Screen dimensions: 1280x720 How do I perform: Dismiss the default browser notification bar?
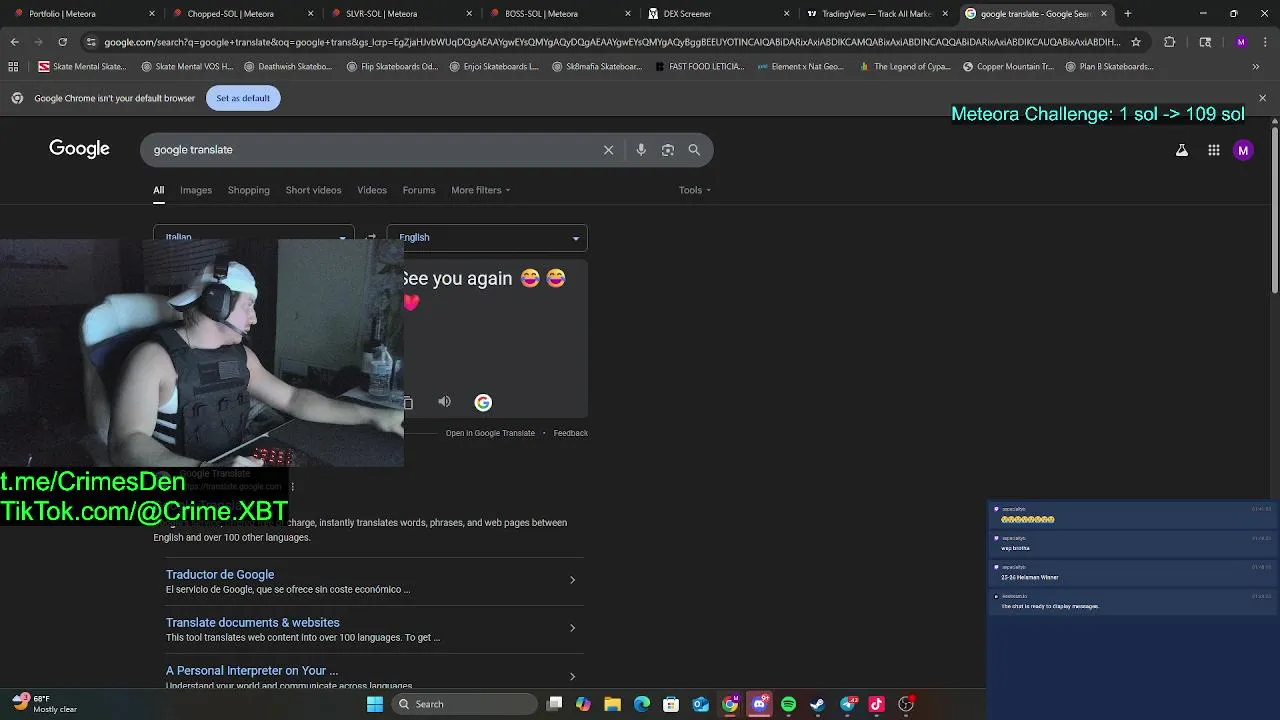(x=1262, y=98)
